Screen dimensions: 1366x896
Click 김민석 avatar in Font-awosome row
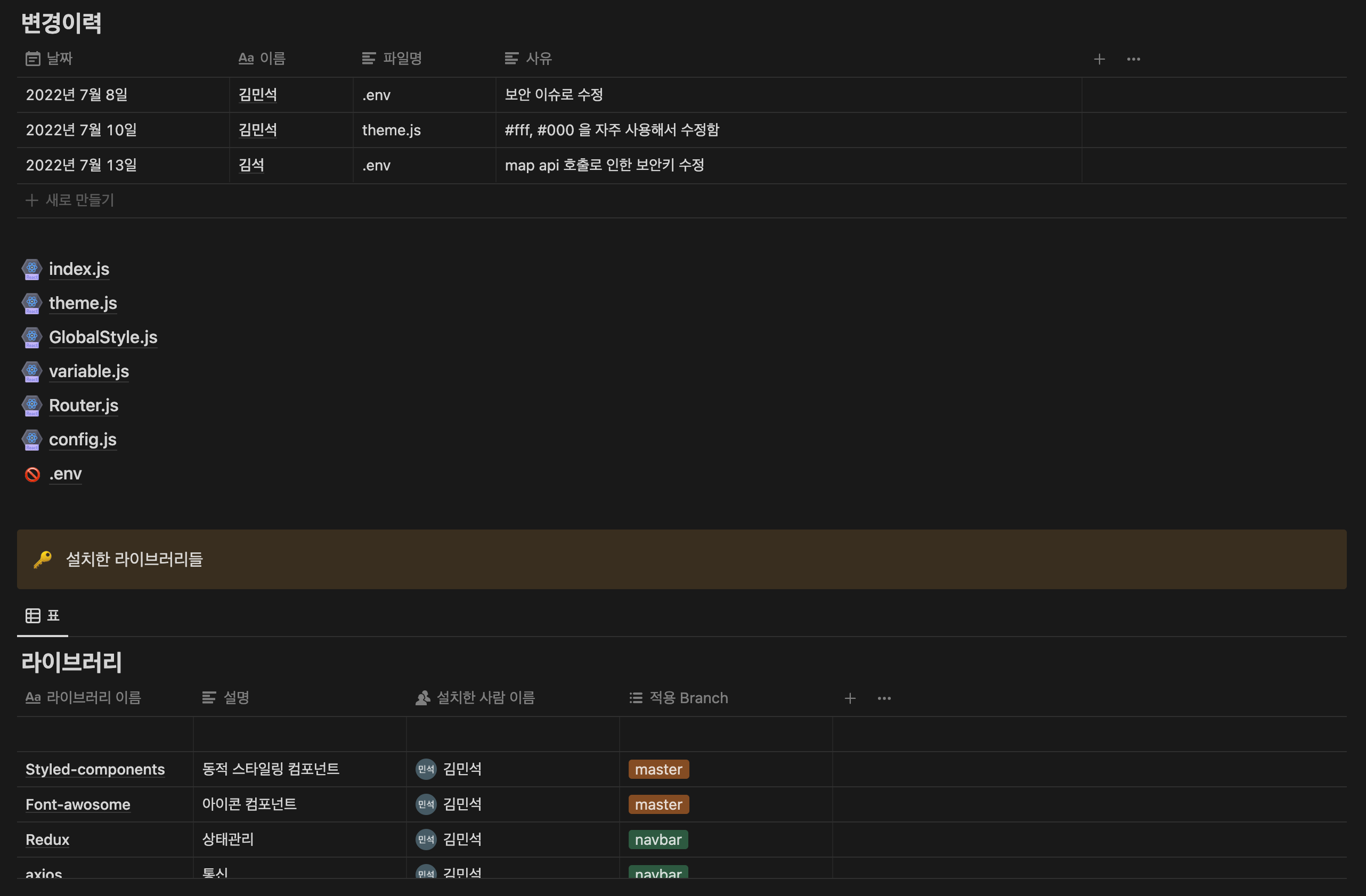(x=426, y=804)
